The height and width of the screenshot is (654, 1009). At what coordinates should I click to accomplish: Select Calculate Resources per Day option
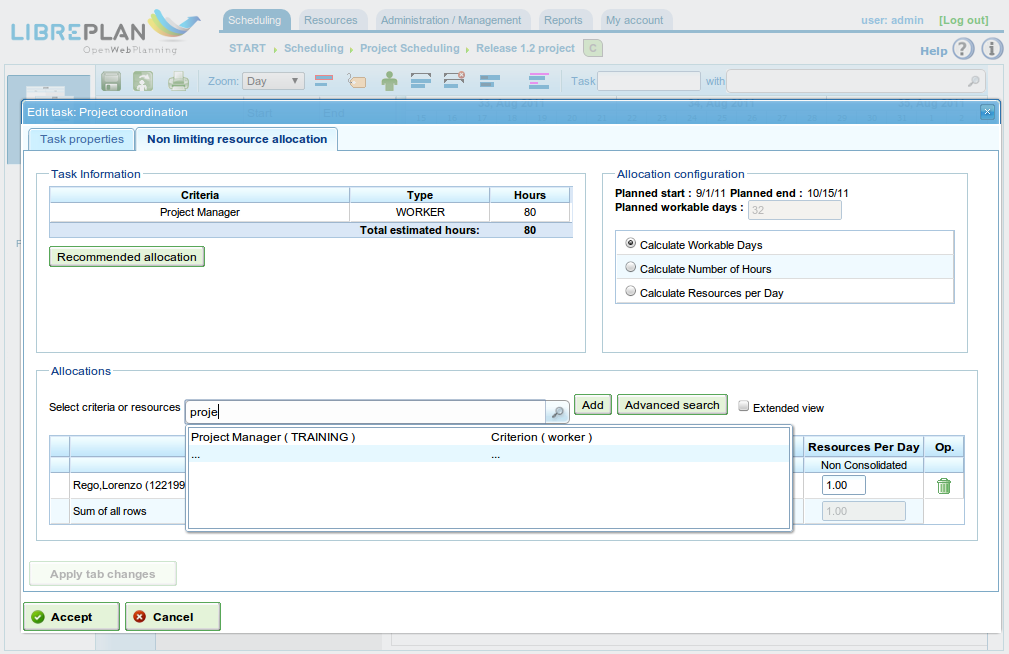click(x=631, y=291)
